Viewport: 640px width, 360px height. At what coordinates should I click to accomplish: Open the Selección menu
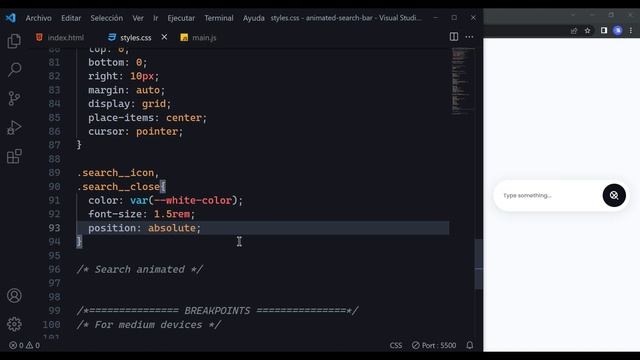click(107, 18)
